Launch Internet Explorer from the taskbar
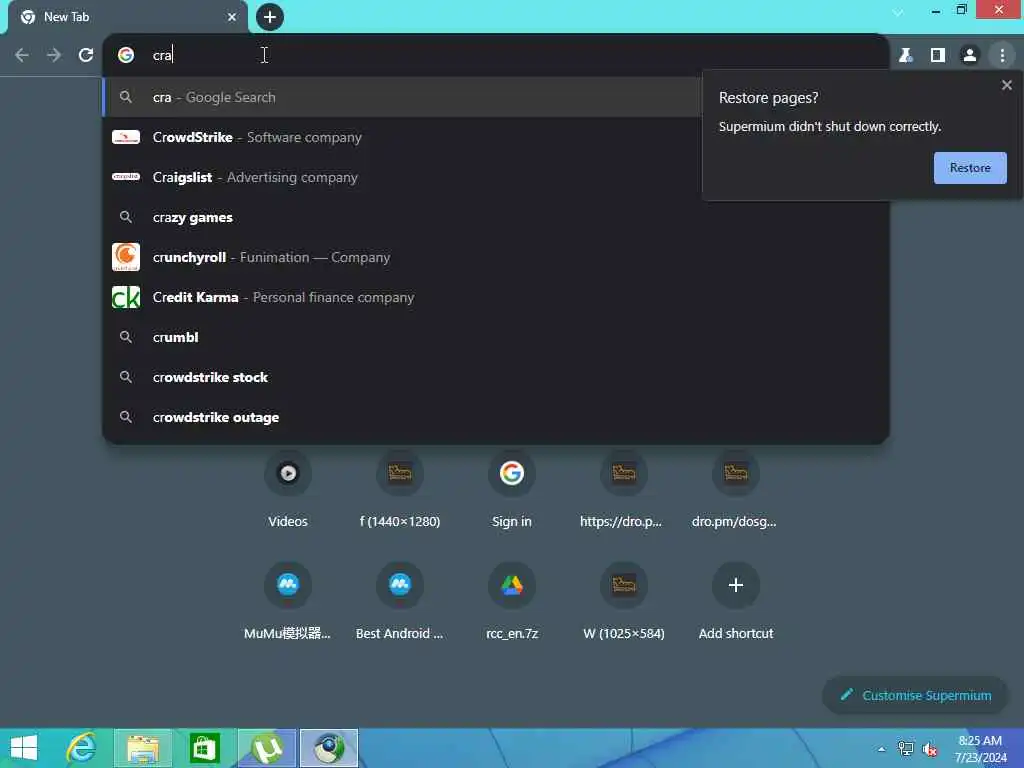The image size is (1024, 768). tap(82, 748)
